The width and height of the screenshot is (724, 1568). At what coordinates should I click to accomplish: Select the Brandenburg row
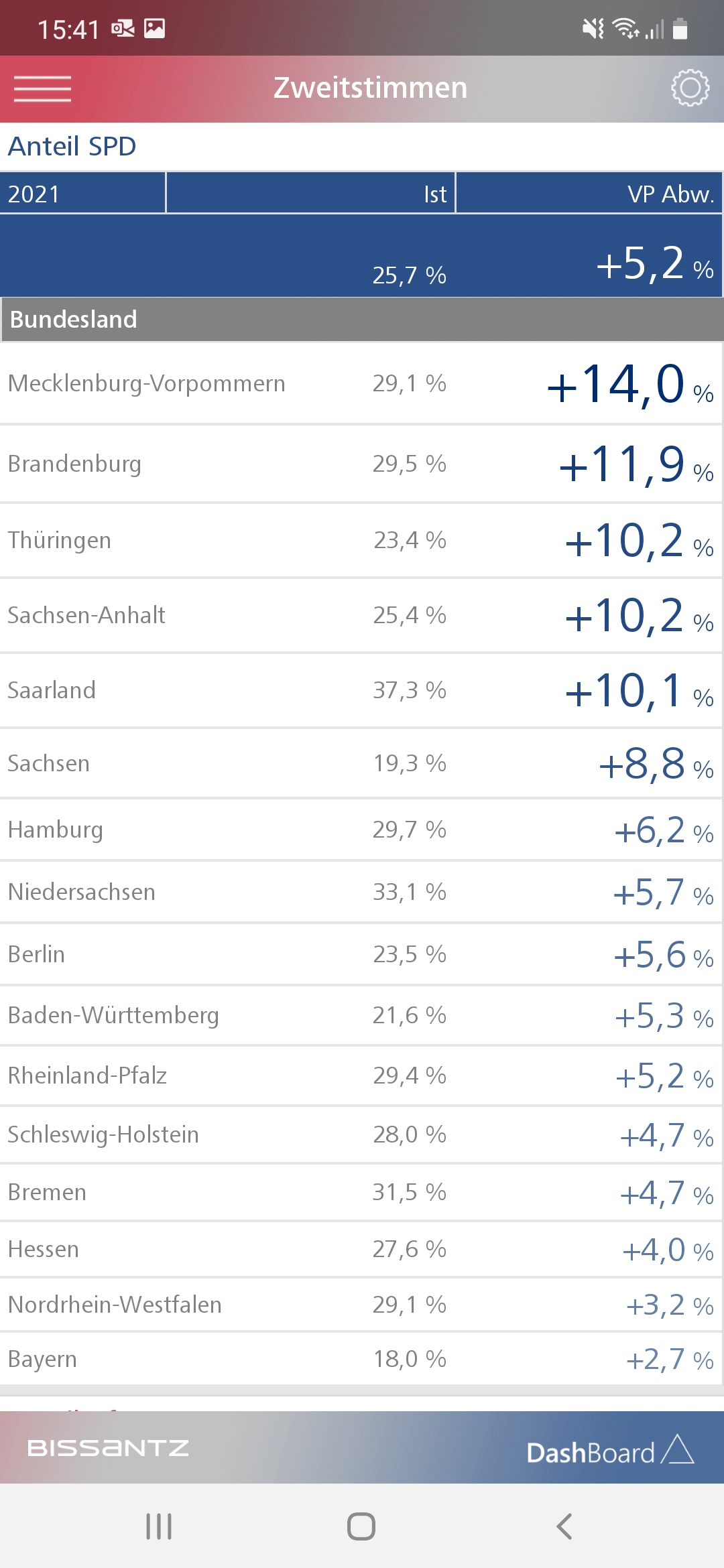coord(362,464)
